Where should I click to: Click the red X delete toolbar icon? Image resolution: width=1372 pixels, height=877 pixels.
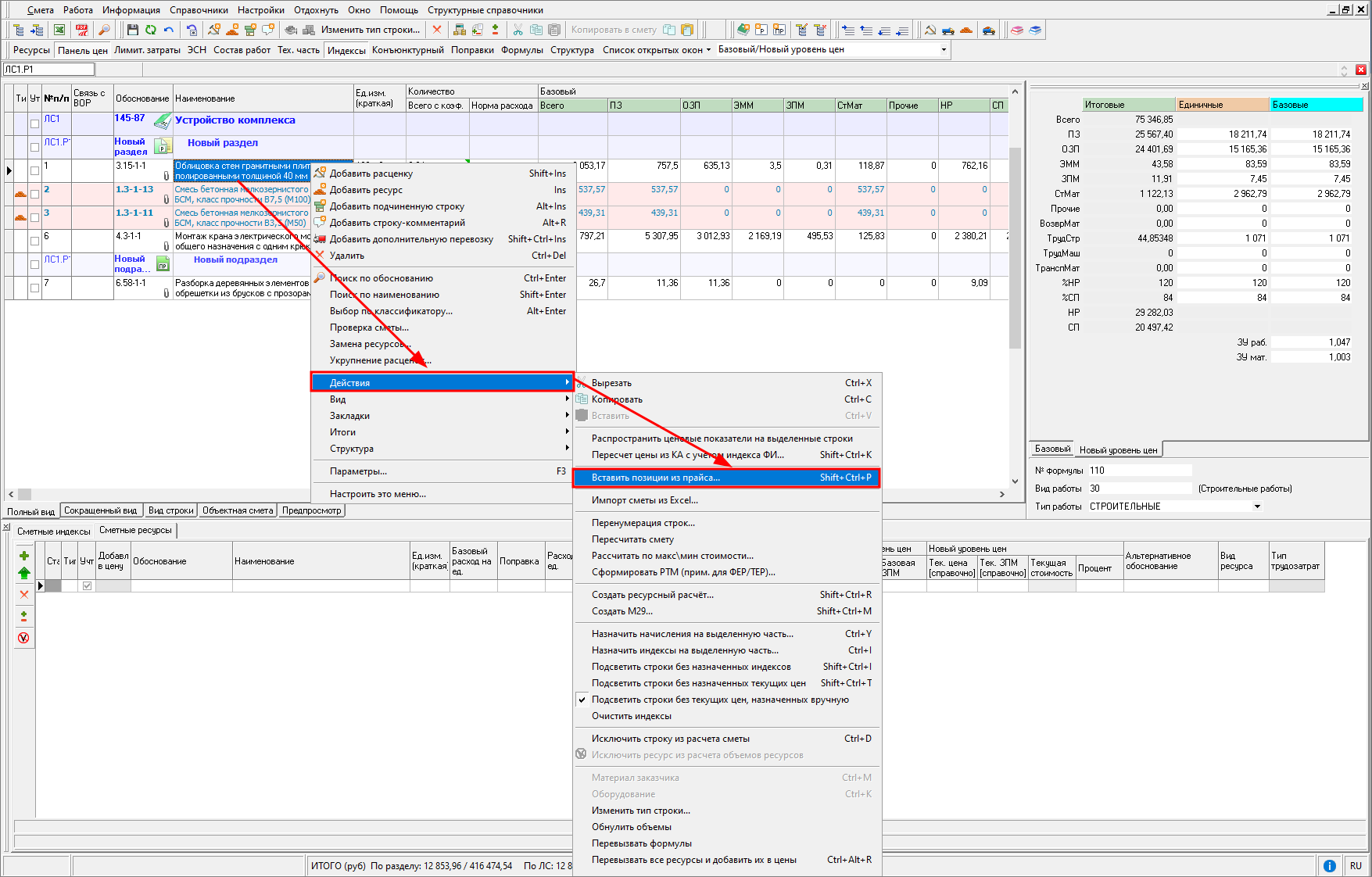click(437, 30)
